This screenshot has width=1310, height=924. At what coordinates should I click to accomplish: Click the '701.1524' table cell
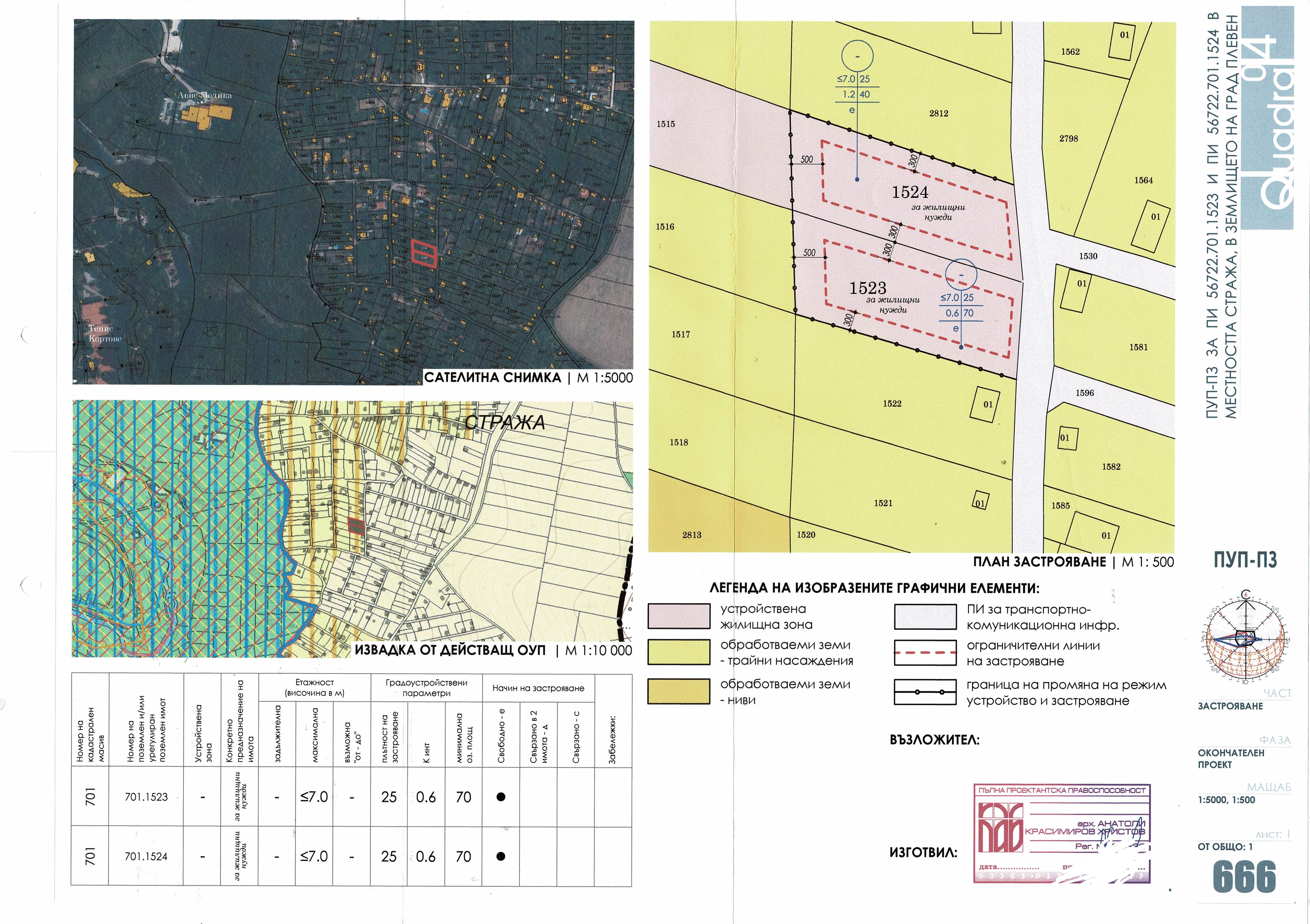click(146, 856)
